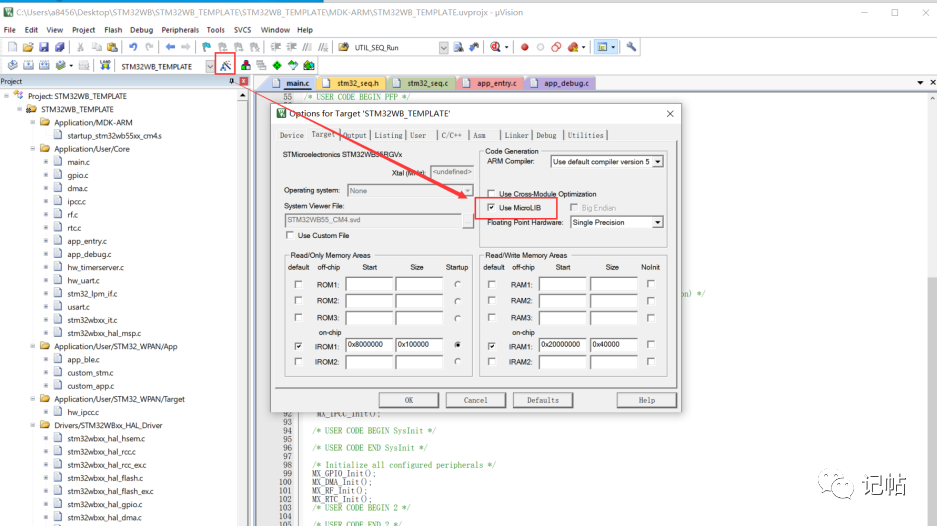Screen dimensions: 937x526
Task: Toggle the IRAM1 default checkbox
Action: click(x=491, y=346)
